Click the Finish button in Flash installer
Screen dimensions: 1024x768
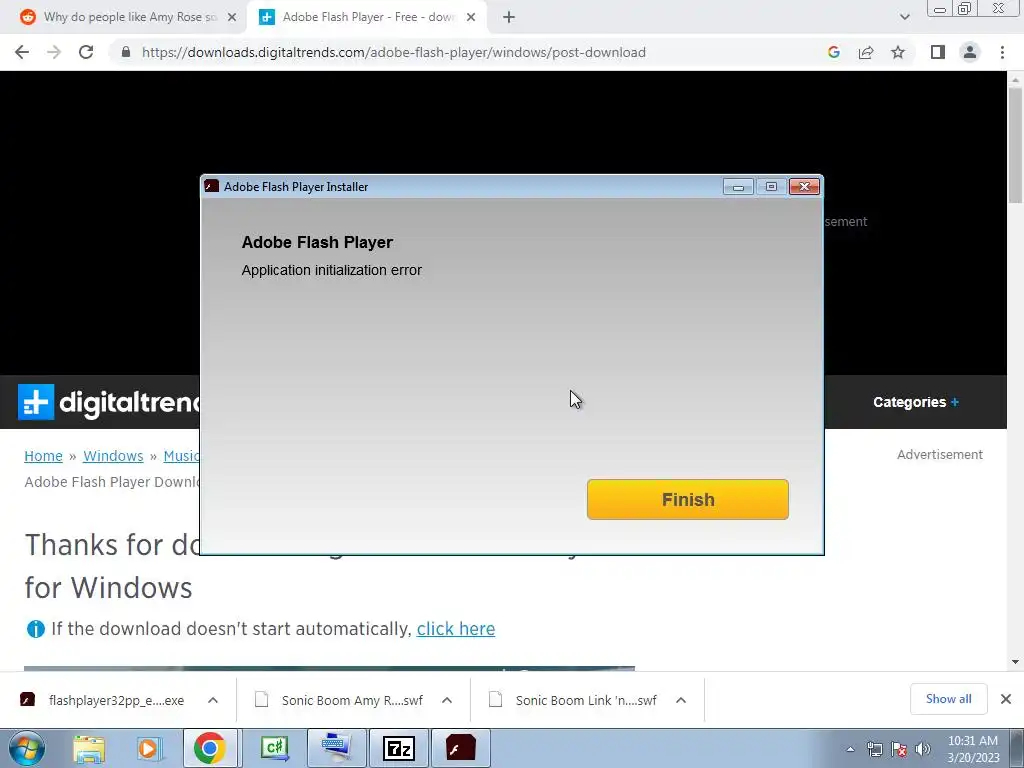coord(688,500)
